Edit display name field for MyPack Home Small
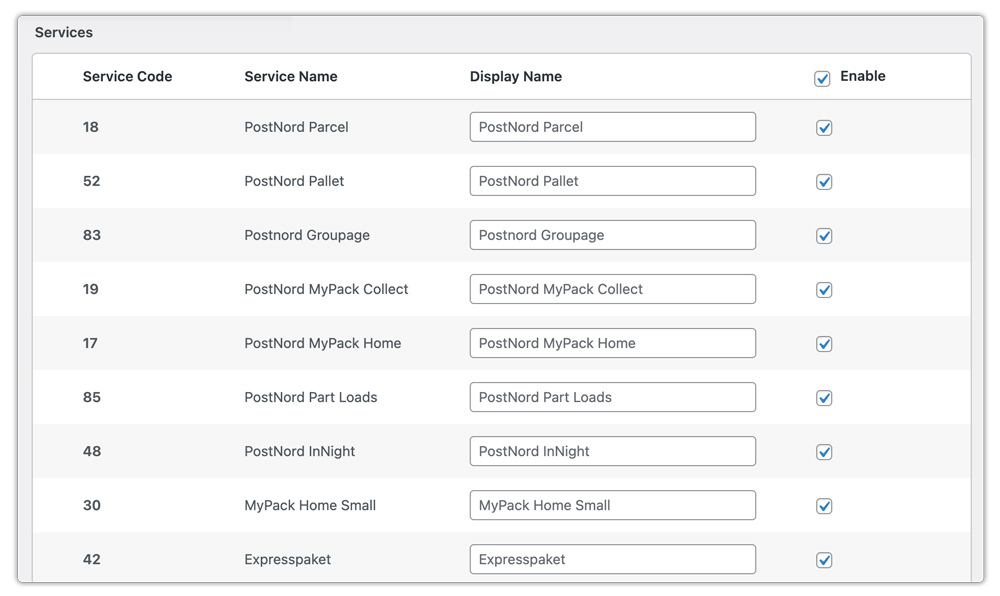1000x596 pixels. point(613,505)
